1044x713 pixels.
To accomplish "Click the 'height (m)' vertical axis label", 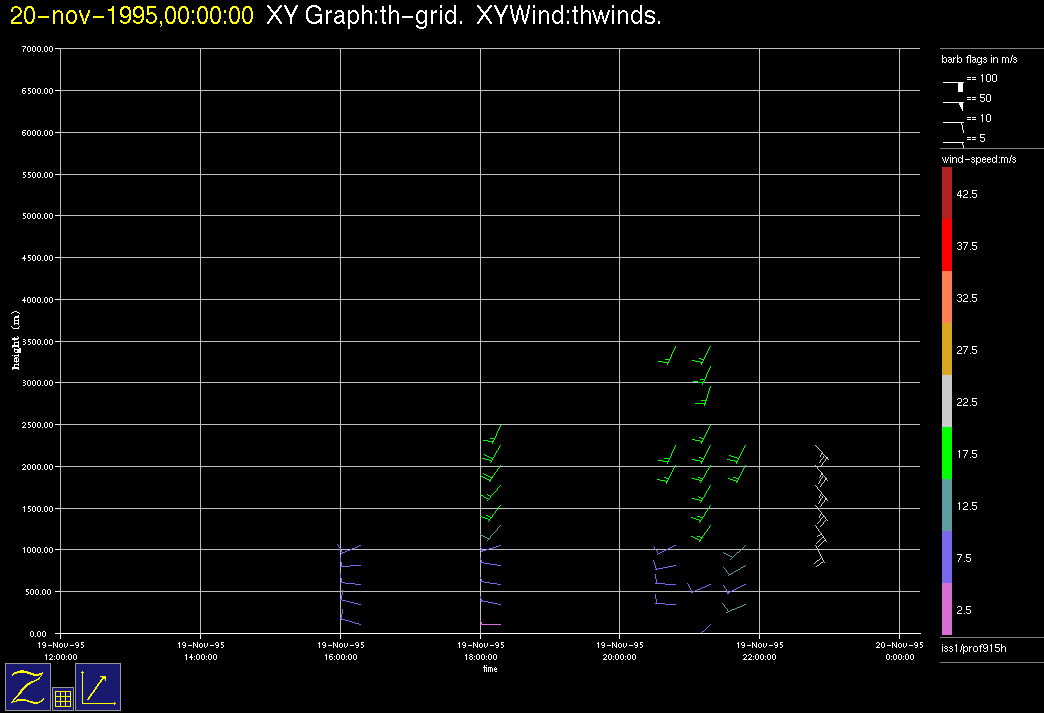I will (16, 341).
